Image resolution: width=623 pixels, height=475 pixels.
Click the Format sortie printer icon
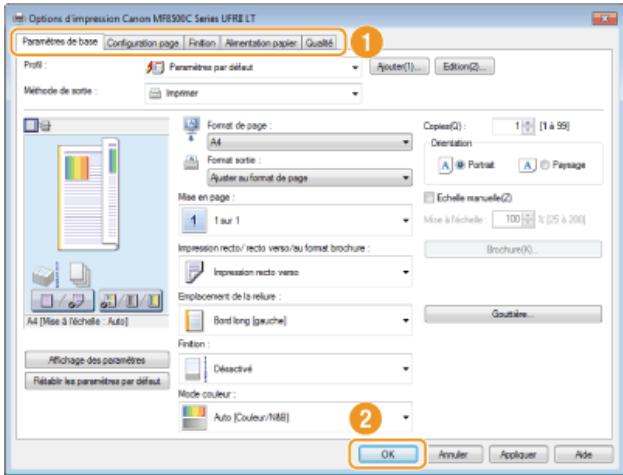191,163
